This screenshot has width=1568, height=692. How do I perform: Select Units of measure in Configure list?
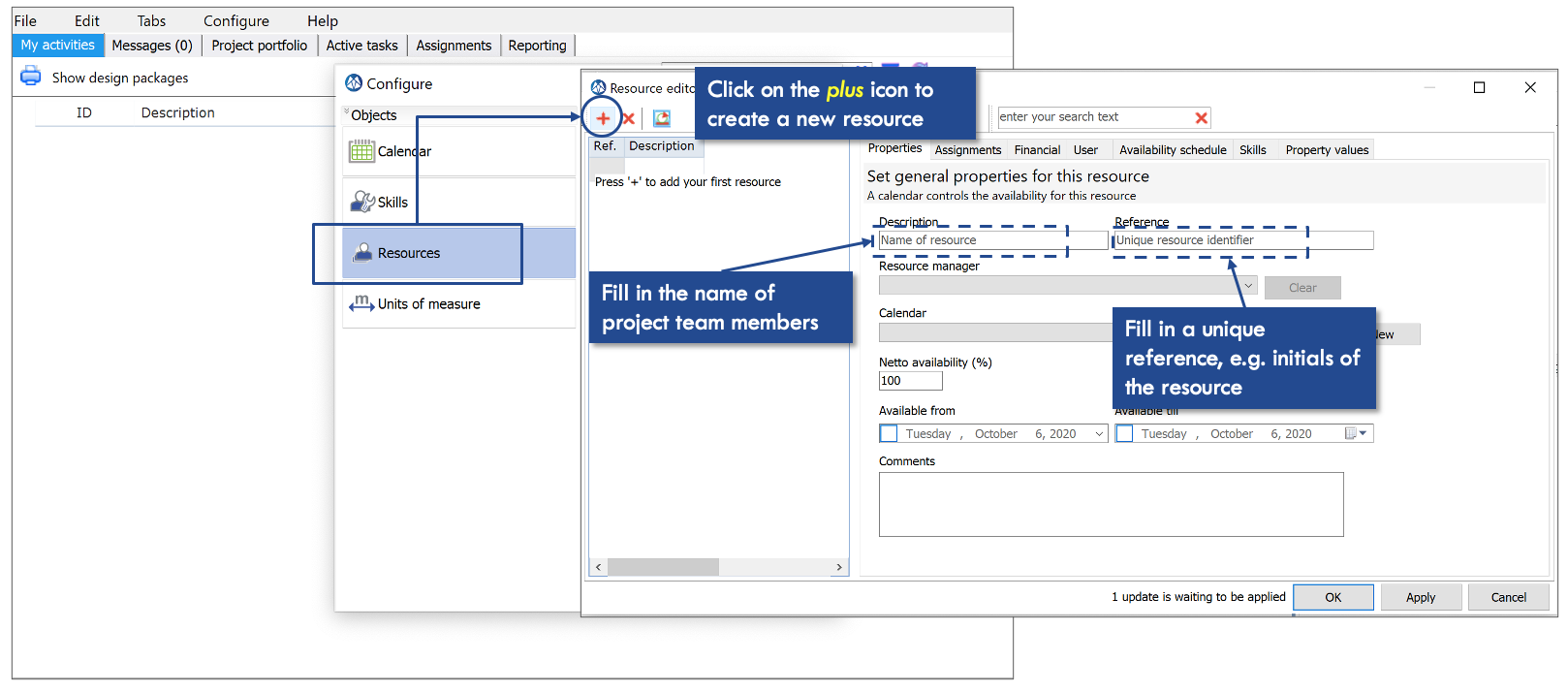pyautogui.click(x=459, y=303)
